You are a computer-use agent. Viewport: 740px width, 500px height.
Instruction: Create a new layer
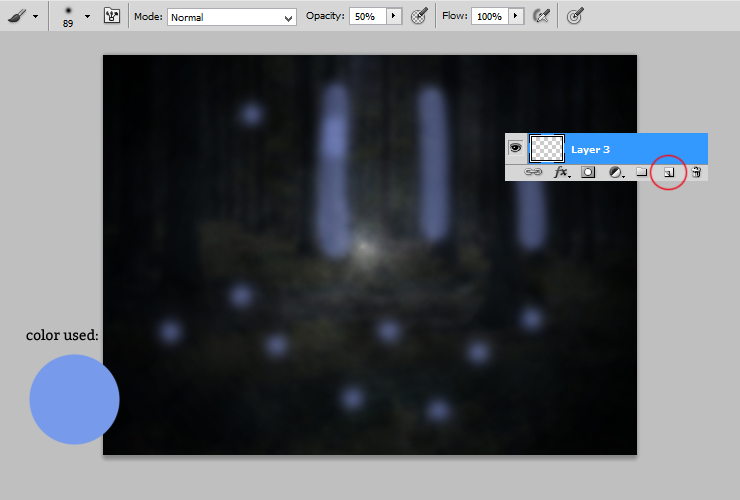click(x=669, y=172)
